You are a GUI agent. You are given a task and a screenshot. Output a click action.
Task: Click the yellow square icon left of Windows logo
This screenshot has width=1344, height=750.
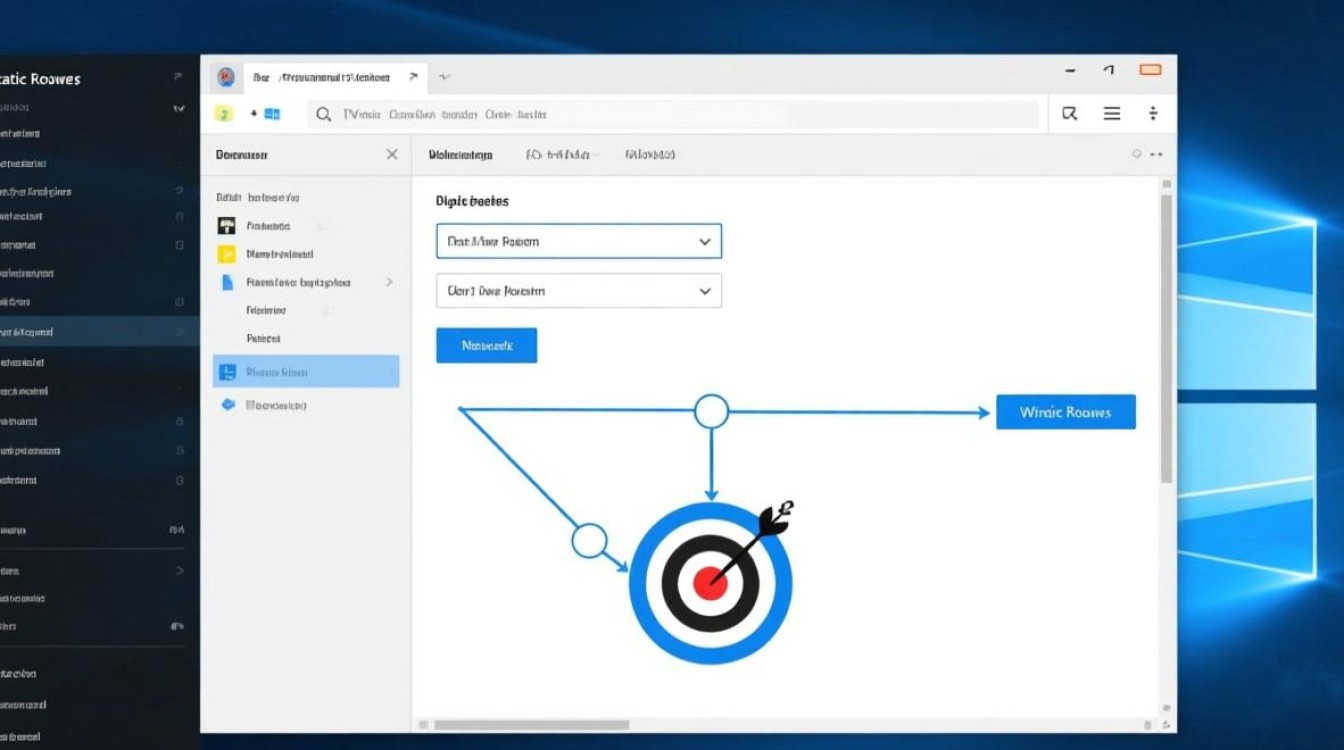point(225,115)
